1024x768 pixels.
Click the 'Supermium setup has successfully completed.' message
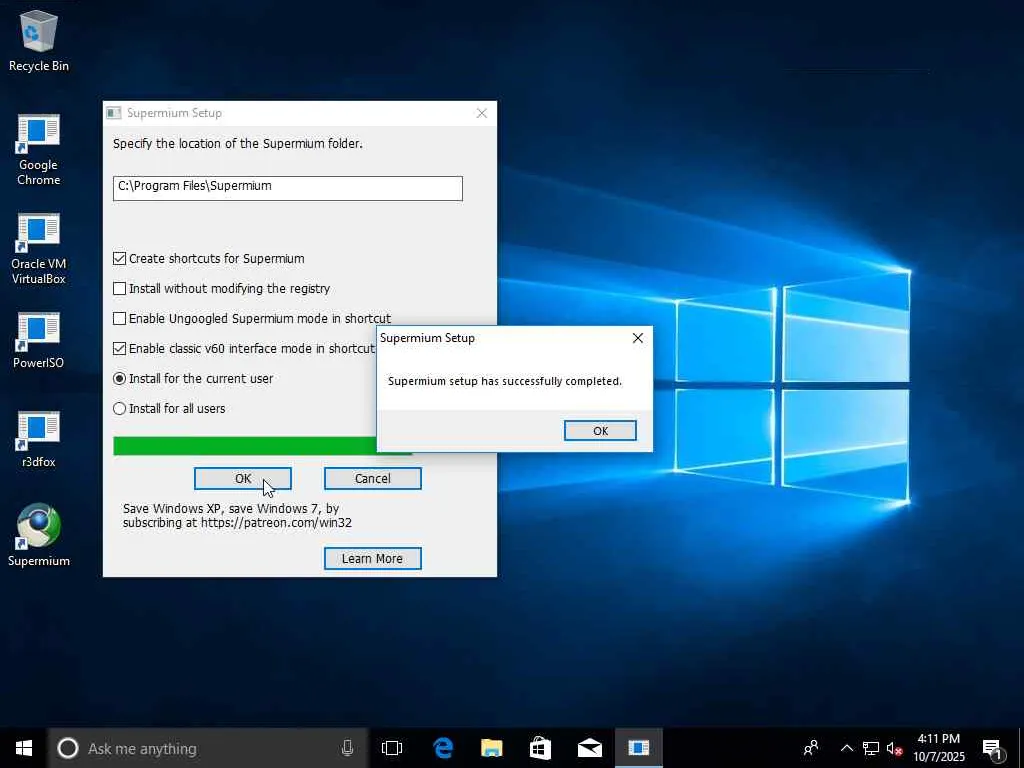tap(505, 381)
